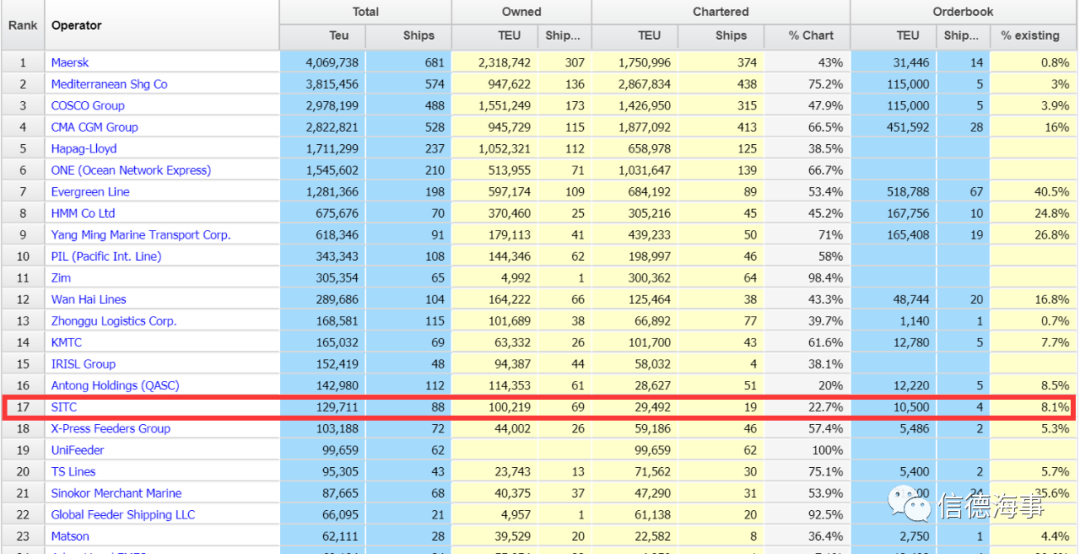The height and width of the screenshot is (554, 1080).
Task: Select KMTC chartered TEU 101,700
Action: (649, 342)
